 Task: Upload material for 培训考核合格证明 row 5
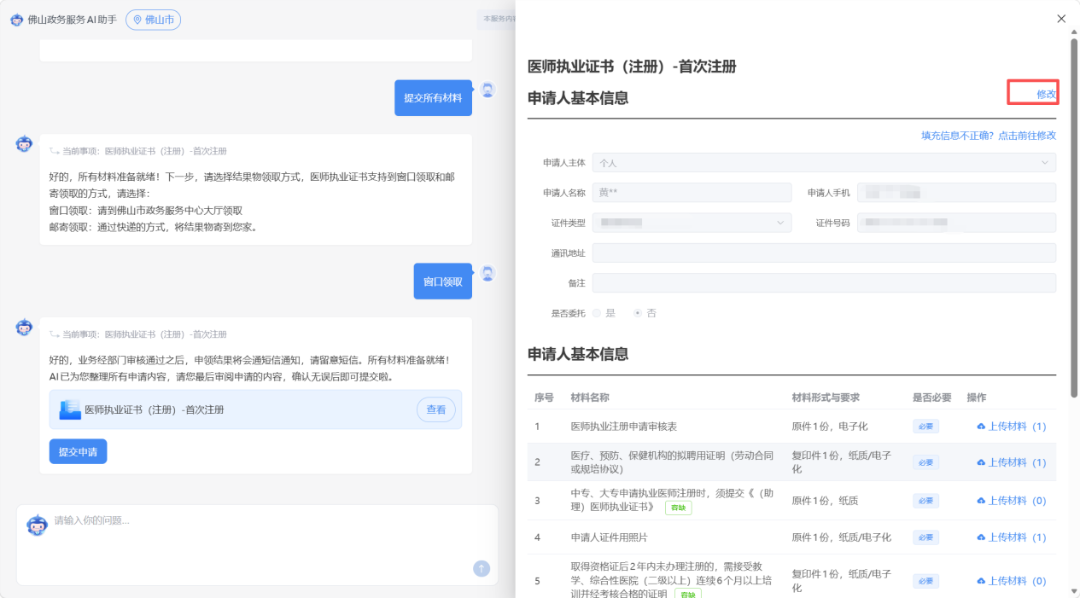click(1011, 581)
